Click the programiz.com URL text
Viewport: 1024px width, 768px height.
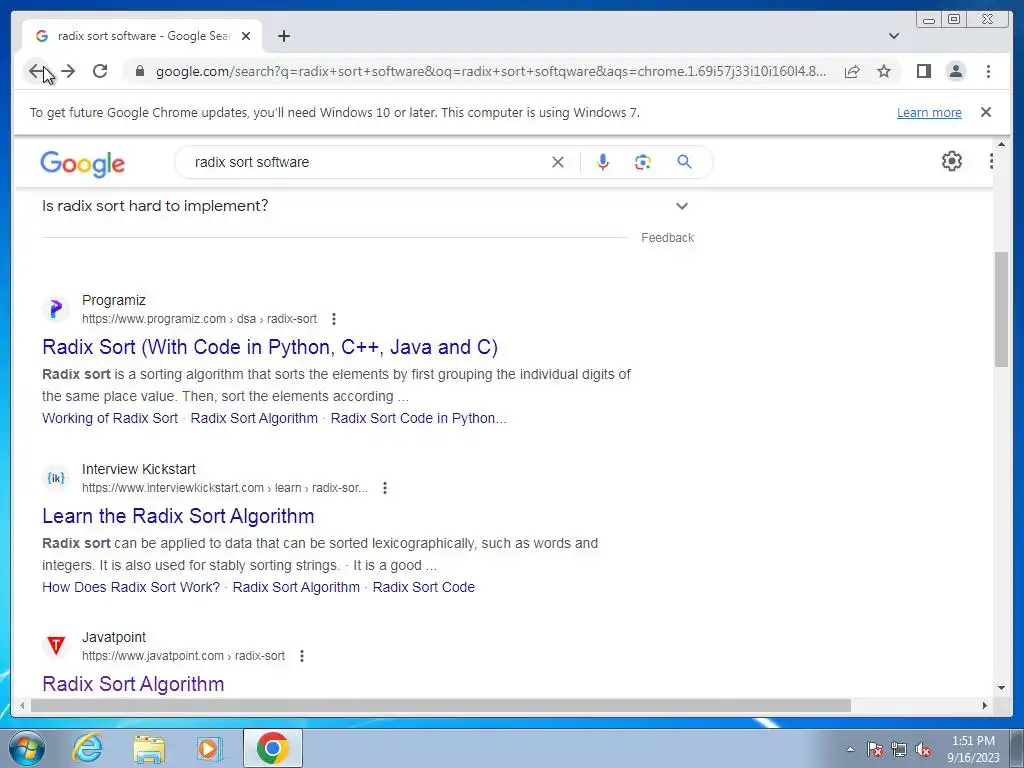(x=199, y=319)
